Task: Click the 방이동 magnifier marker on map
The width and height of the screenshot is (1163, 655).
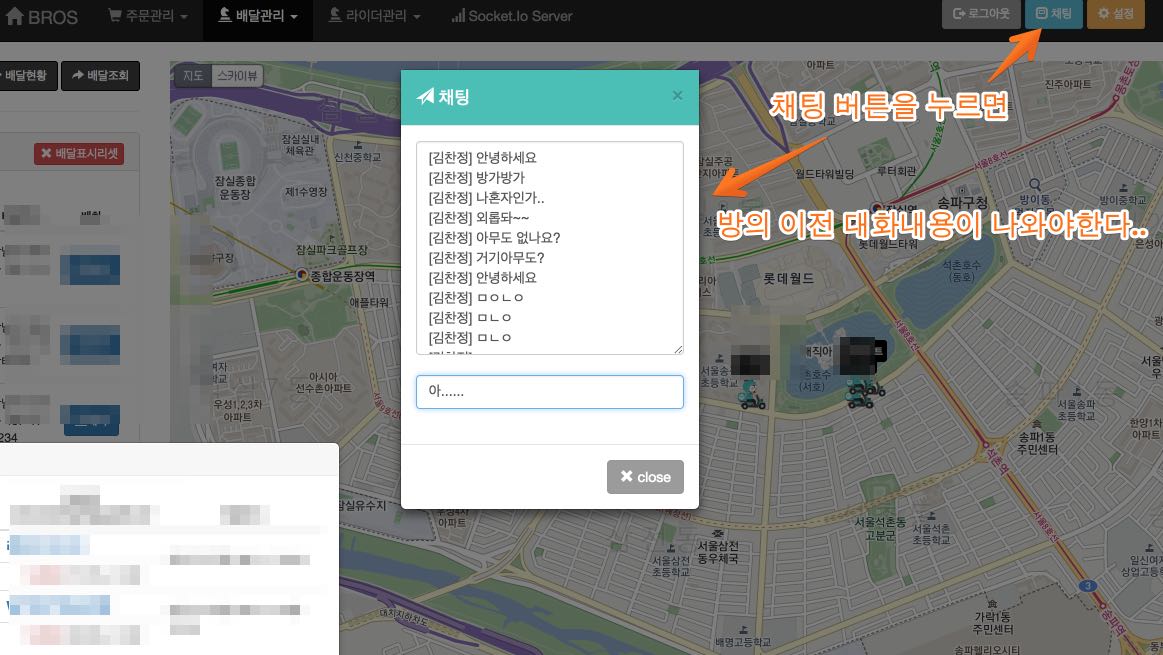Action: 1034,185
